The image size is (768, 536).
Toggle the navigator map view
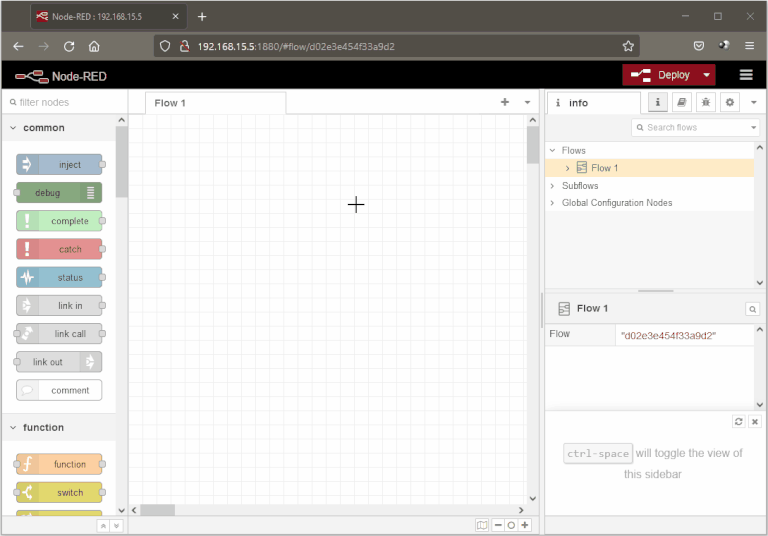(482, 525)
